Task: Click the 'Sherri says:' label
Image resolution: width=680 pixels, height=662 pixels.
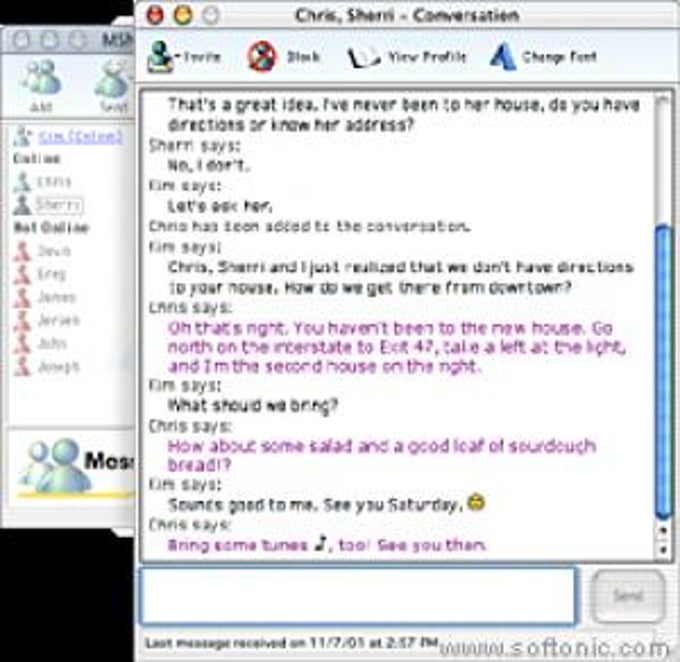Action: (194, 146)
